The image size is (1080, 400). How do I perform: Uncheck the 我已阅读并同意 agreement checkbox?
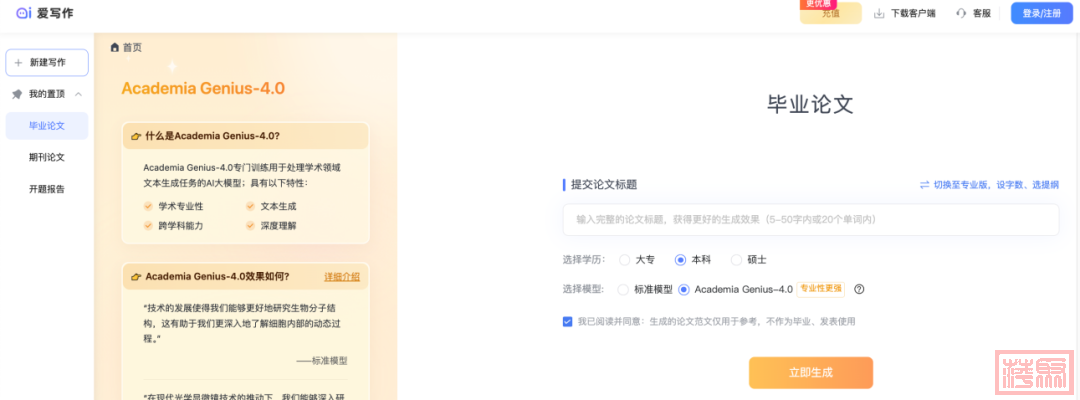coord(567,322)
